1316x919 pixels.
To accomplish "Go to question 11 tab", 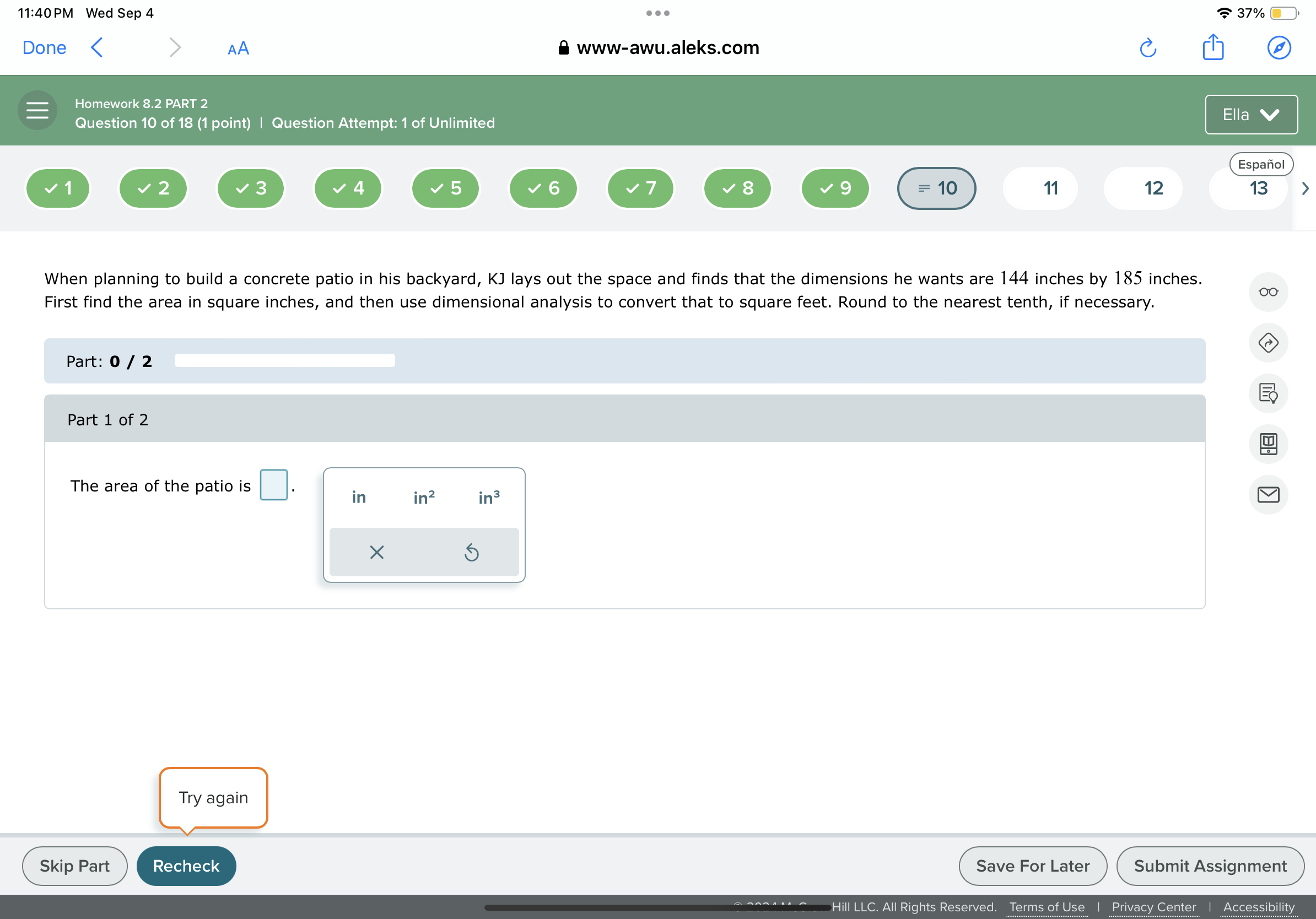I will (1050, 188).
